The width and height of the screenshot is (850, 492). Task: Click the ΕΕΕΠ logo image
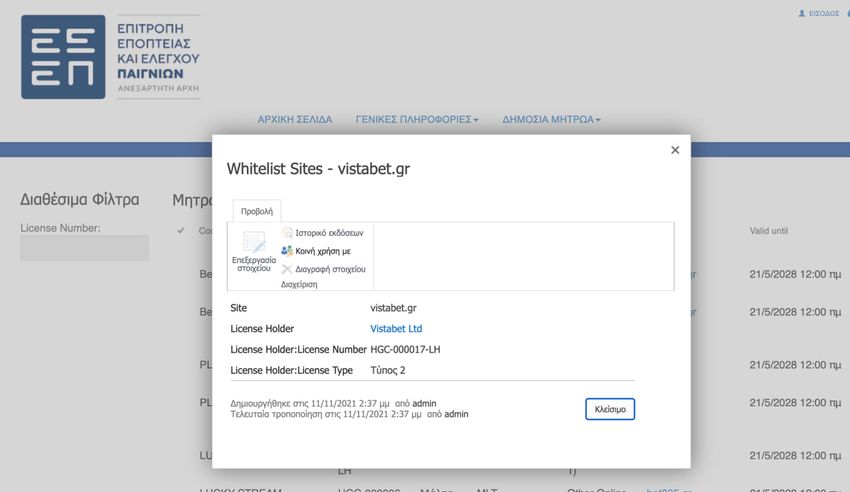pyautogui.click(x=63, y=57)
